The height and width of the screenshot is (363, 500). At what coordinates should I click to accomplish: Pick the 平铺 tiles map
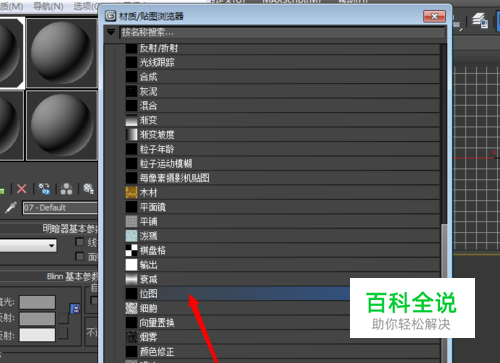pos(282,221)
